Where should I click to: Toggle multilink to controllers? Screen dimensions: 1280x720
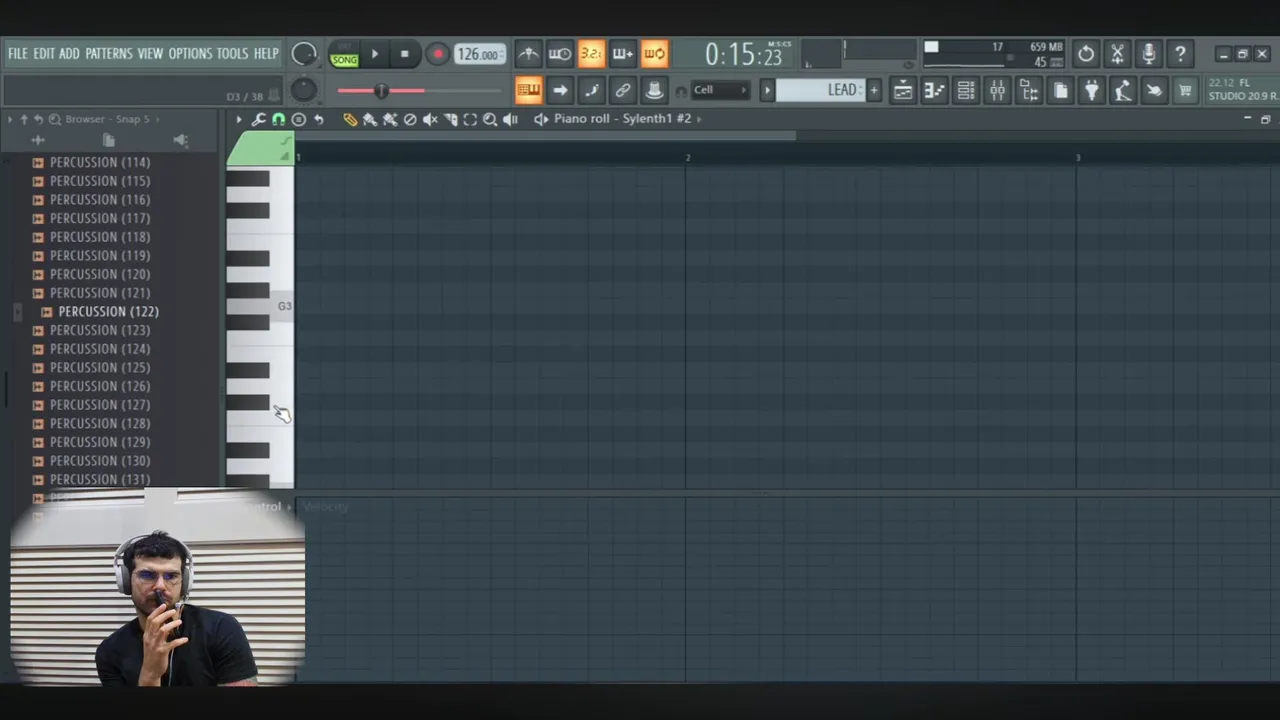[623, 90]
